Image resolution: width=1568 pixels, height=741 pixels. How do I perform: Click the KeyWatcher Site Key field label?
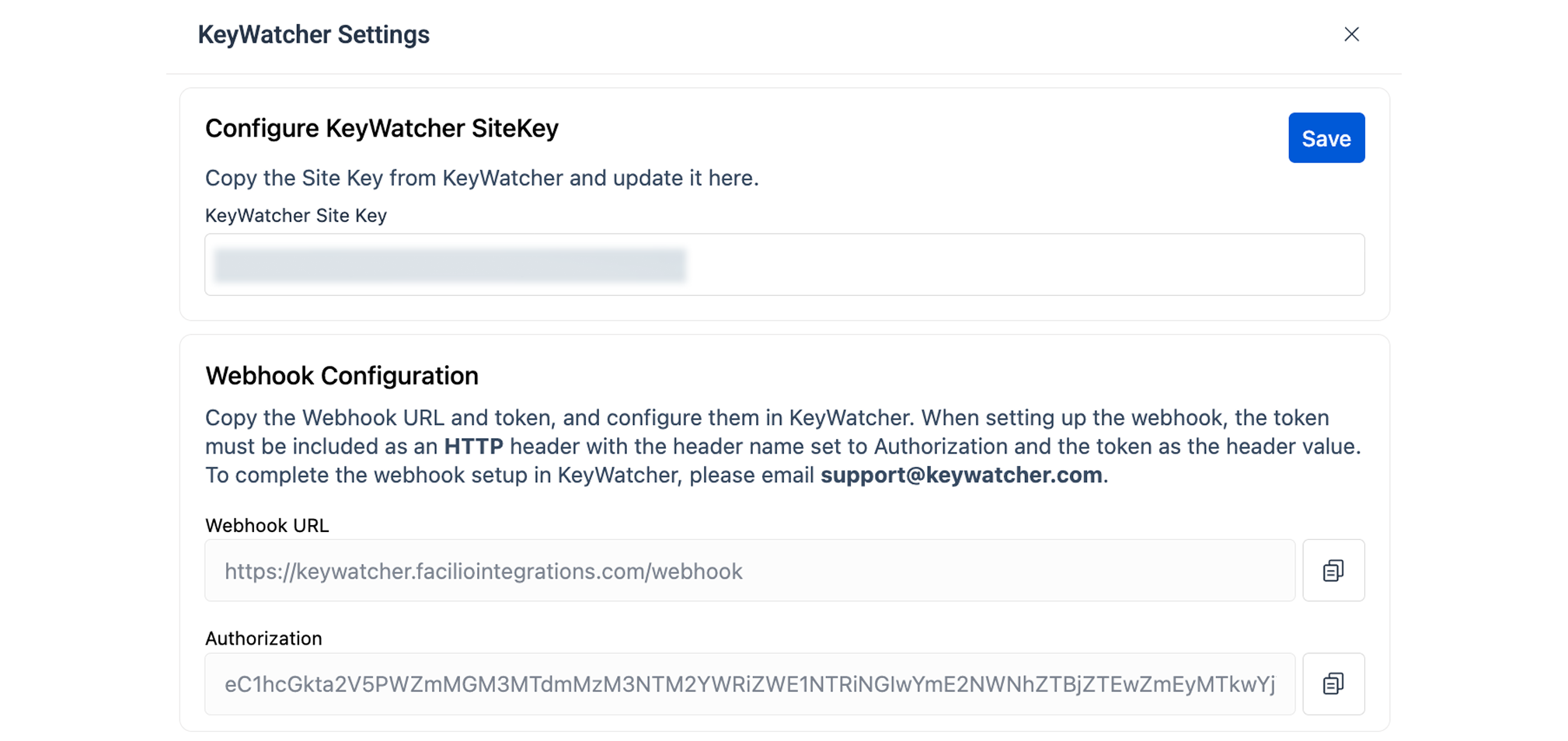tap(295, 215)
